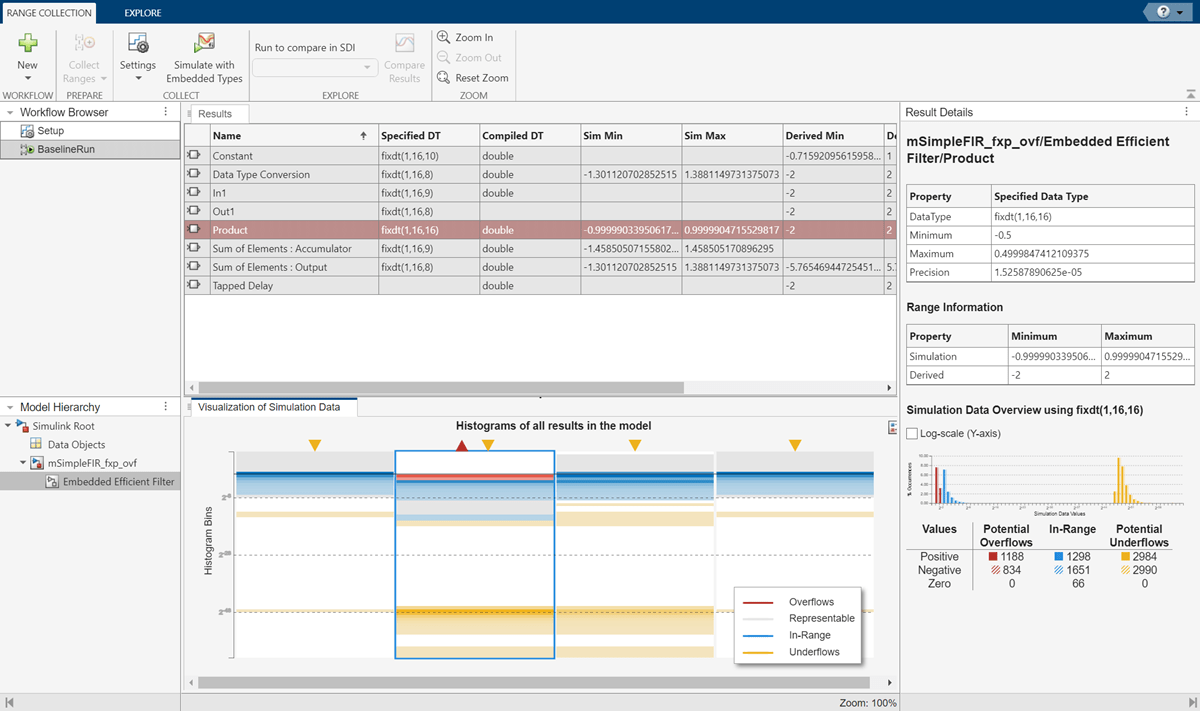Enable the Log-scale (Y-axis) checkbox

tap(911, 433)
